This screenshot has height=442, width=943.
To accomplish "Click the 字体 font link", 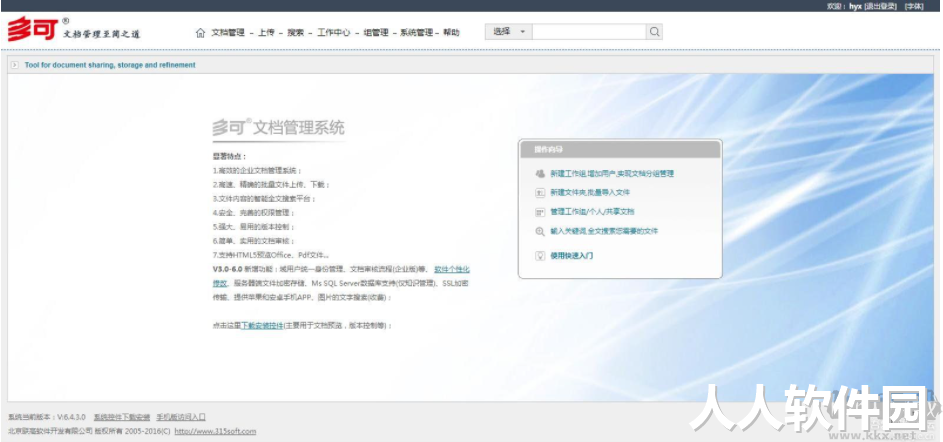I will tap(915, 6).
